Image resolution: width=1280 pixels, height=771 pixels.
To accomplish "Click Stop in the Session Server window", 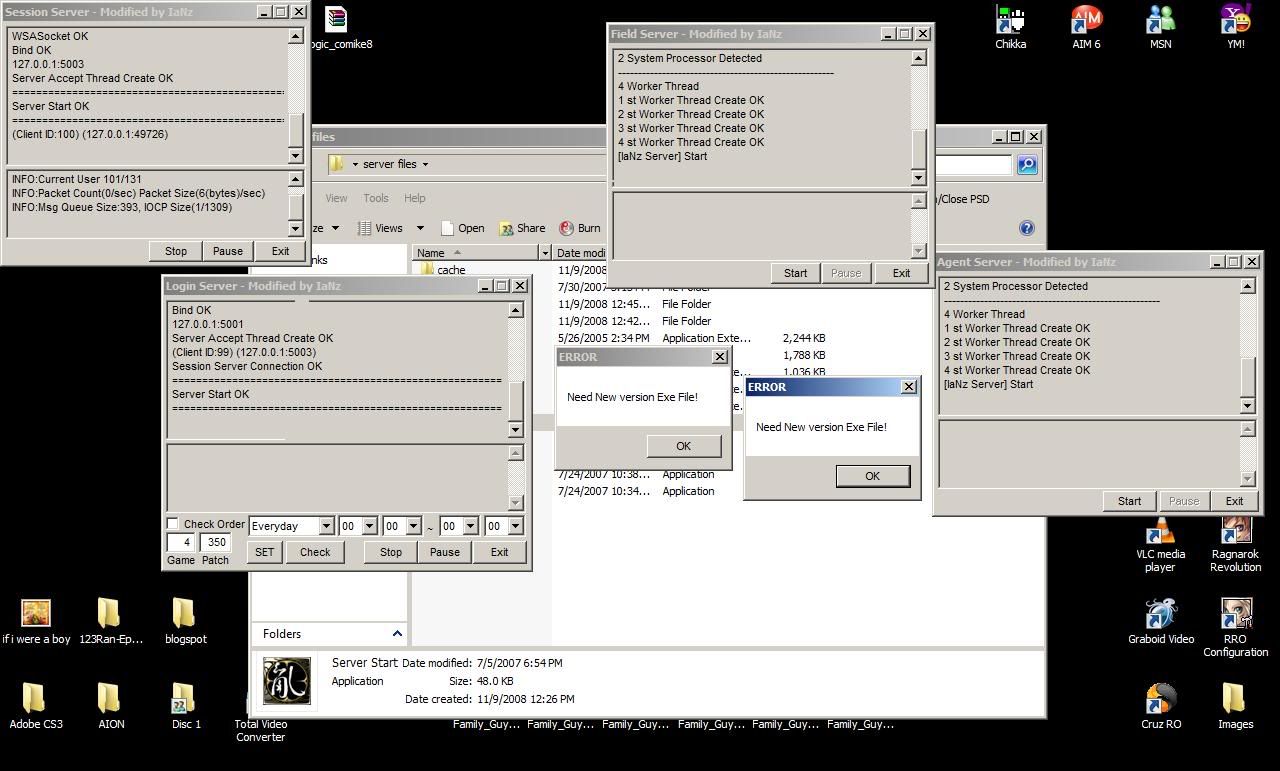I will pyautogui.click(x=176, y=251).
